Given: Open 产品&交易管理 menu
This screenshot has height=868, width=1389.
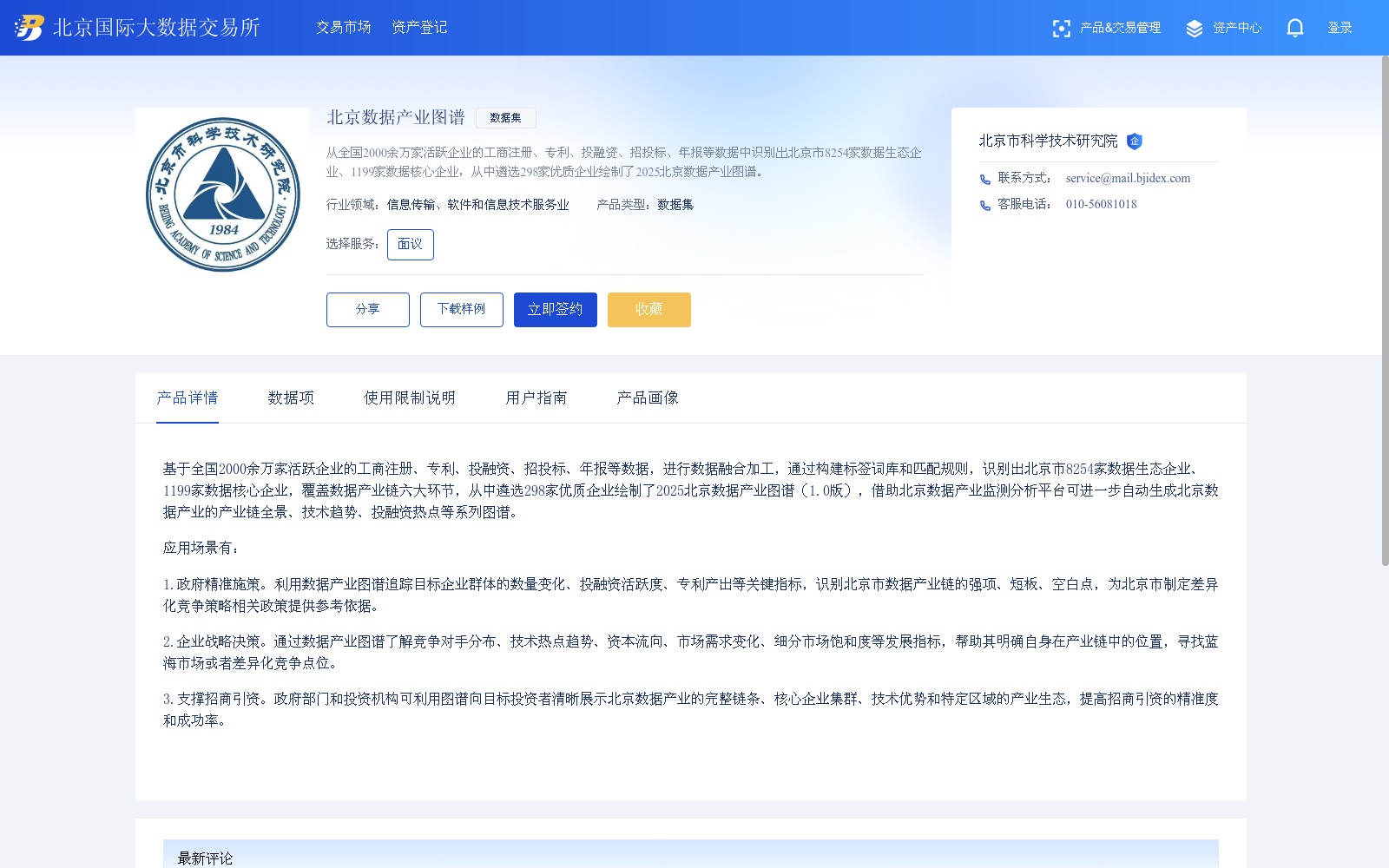Looking at the screenshot, I should point(1120,28).
